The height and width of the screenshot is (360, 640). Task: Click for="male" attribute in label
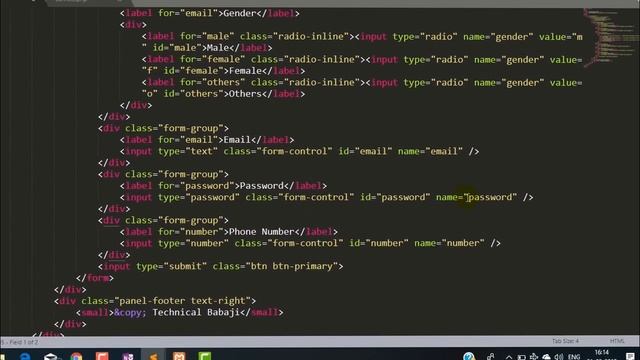pos(207,36)
